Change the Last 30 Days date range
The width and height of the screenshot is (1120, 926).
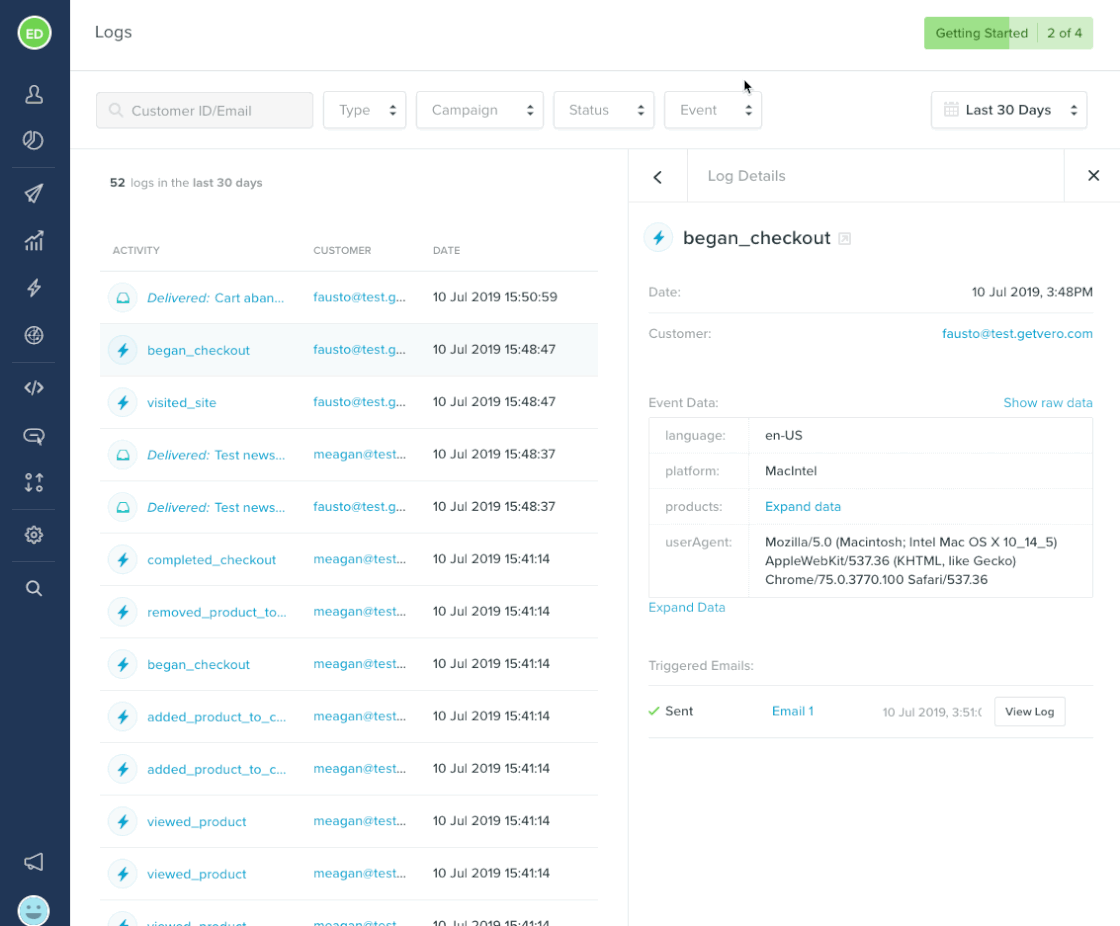coord(1008,110)
